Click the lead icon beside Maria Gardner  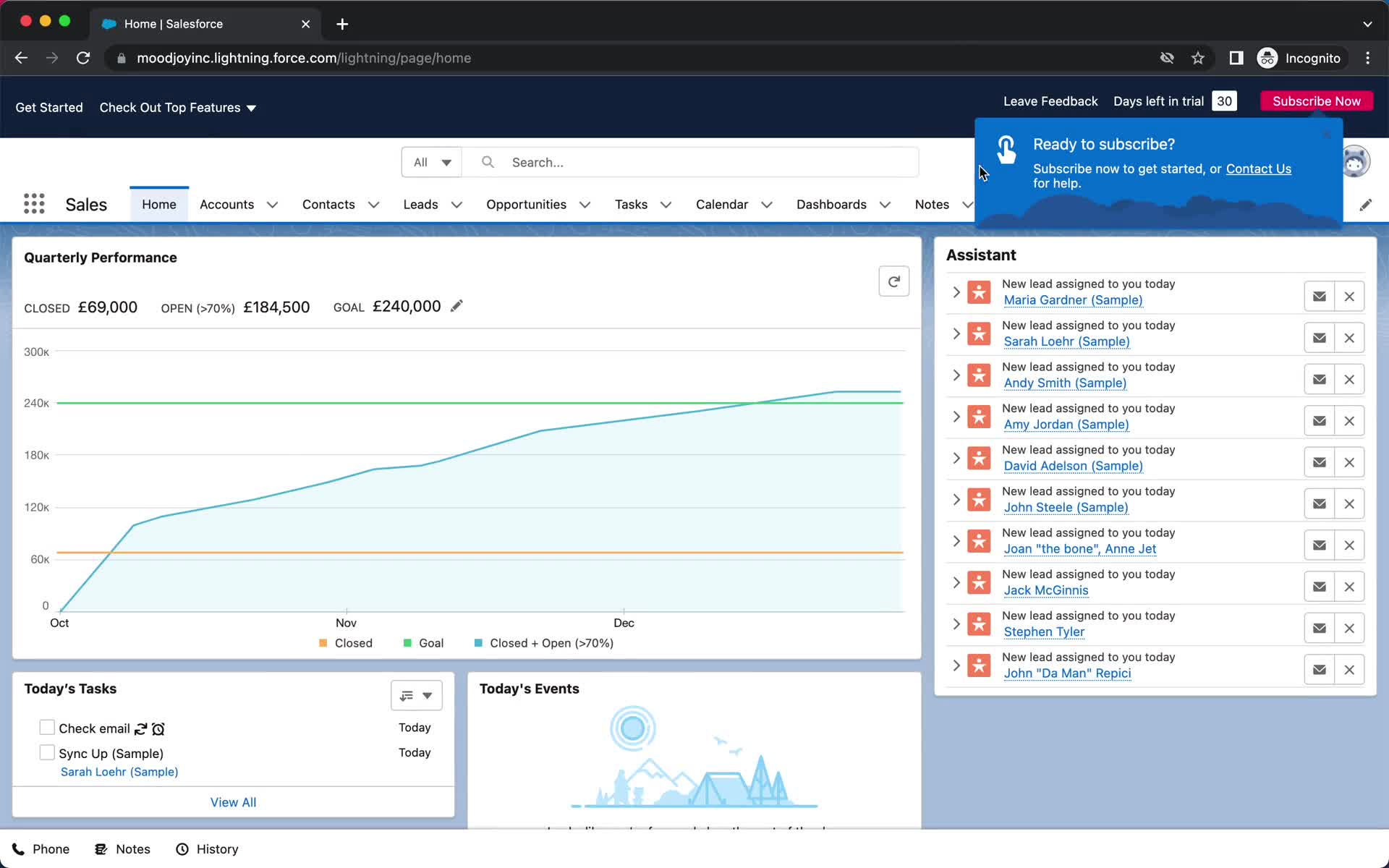pyautogui.click(x=979, y=292)
